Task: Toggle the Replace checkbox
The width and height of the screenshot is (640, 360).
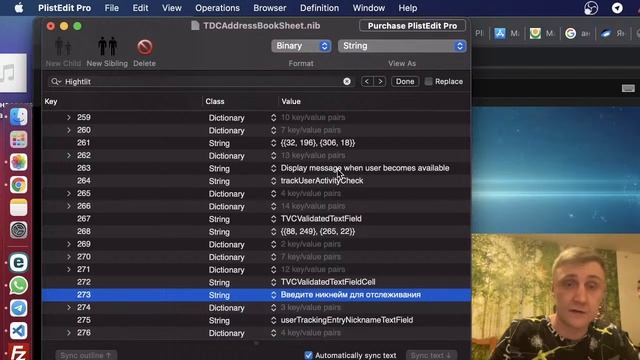Action: point(429,82)
